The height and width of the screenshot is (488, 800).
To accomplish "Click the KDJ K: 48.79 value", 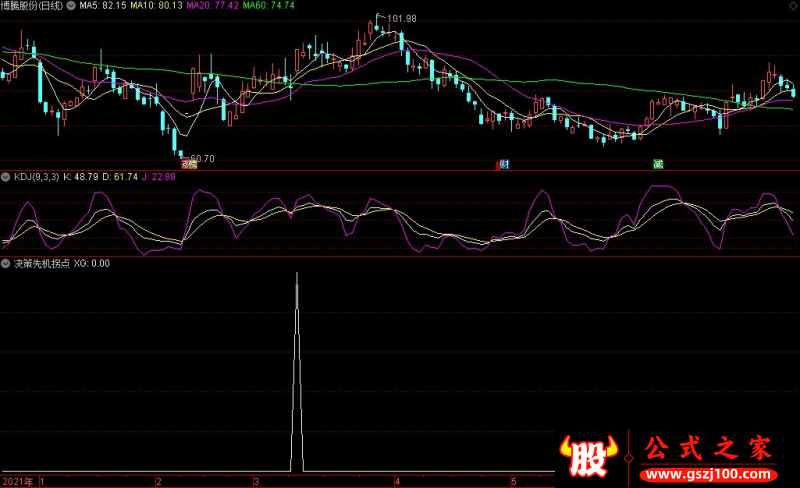I will click(81, 177).
